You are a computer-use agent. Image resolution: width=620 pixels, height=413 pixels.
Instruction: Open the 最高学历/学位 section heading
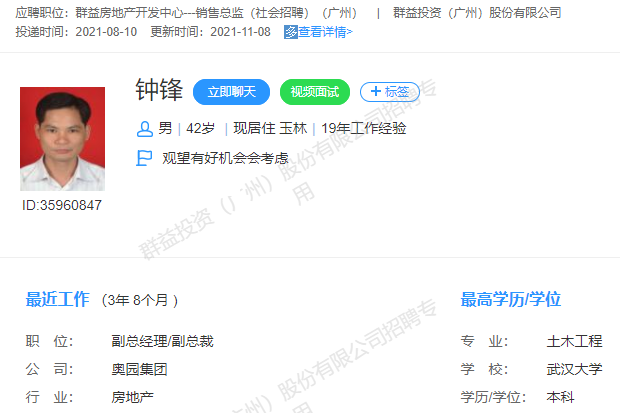pos(511,299)
